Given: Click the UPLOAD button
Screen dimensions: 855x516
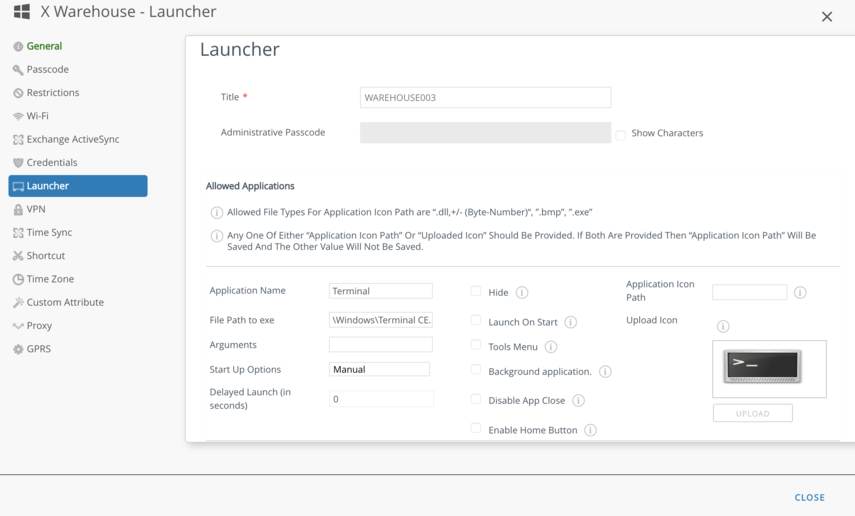Looking at the screenshot, I should pos(752,413).
